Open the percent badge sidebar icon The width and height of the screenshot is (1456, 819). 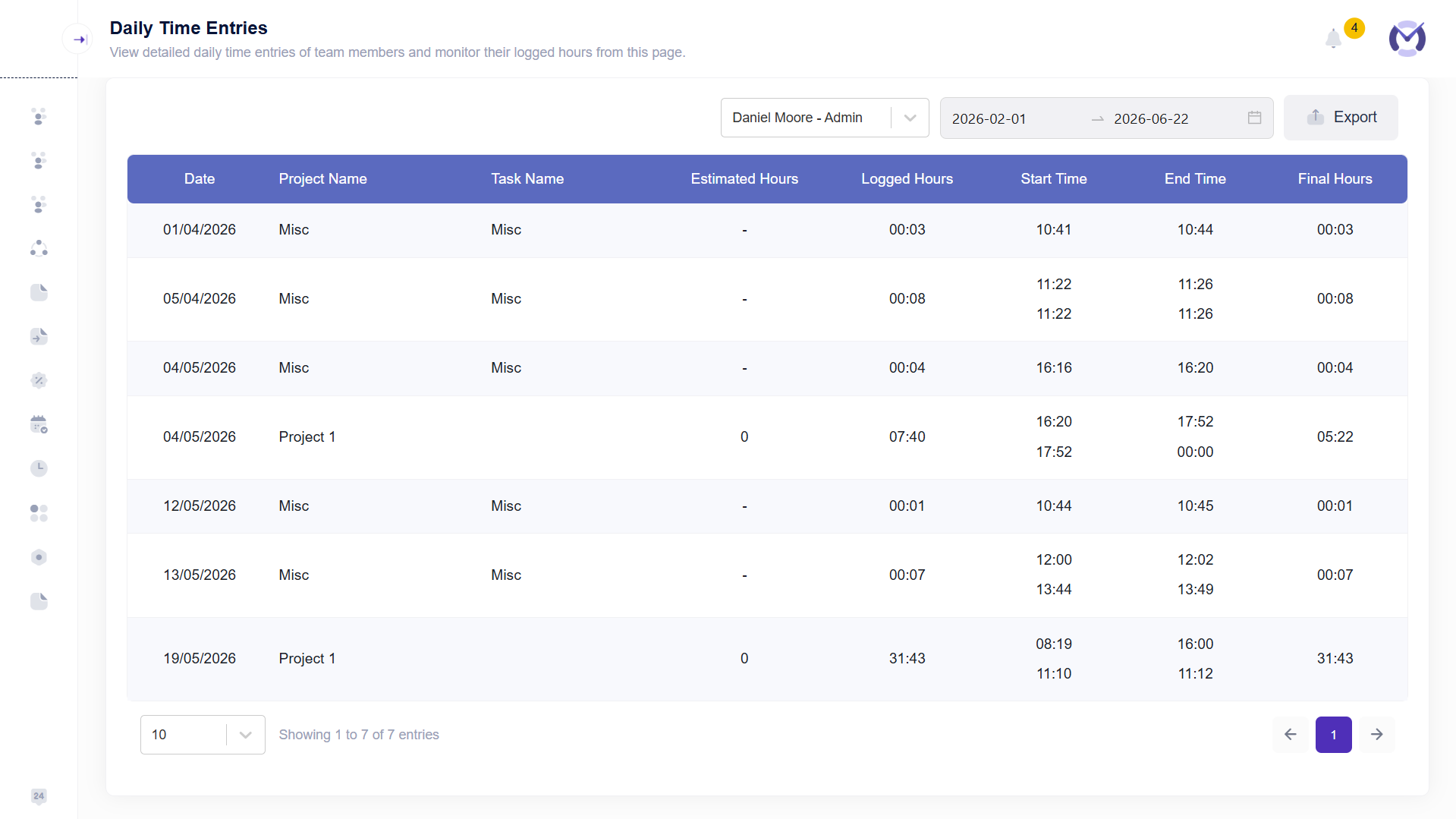(x=39, y=380)
